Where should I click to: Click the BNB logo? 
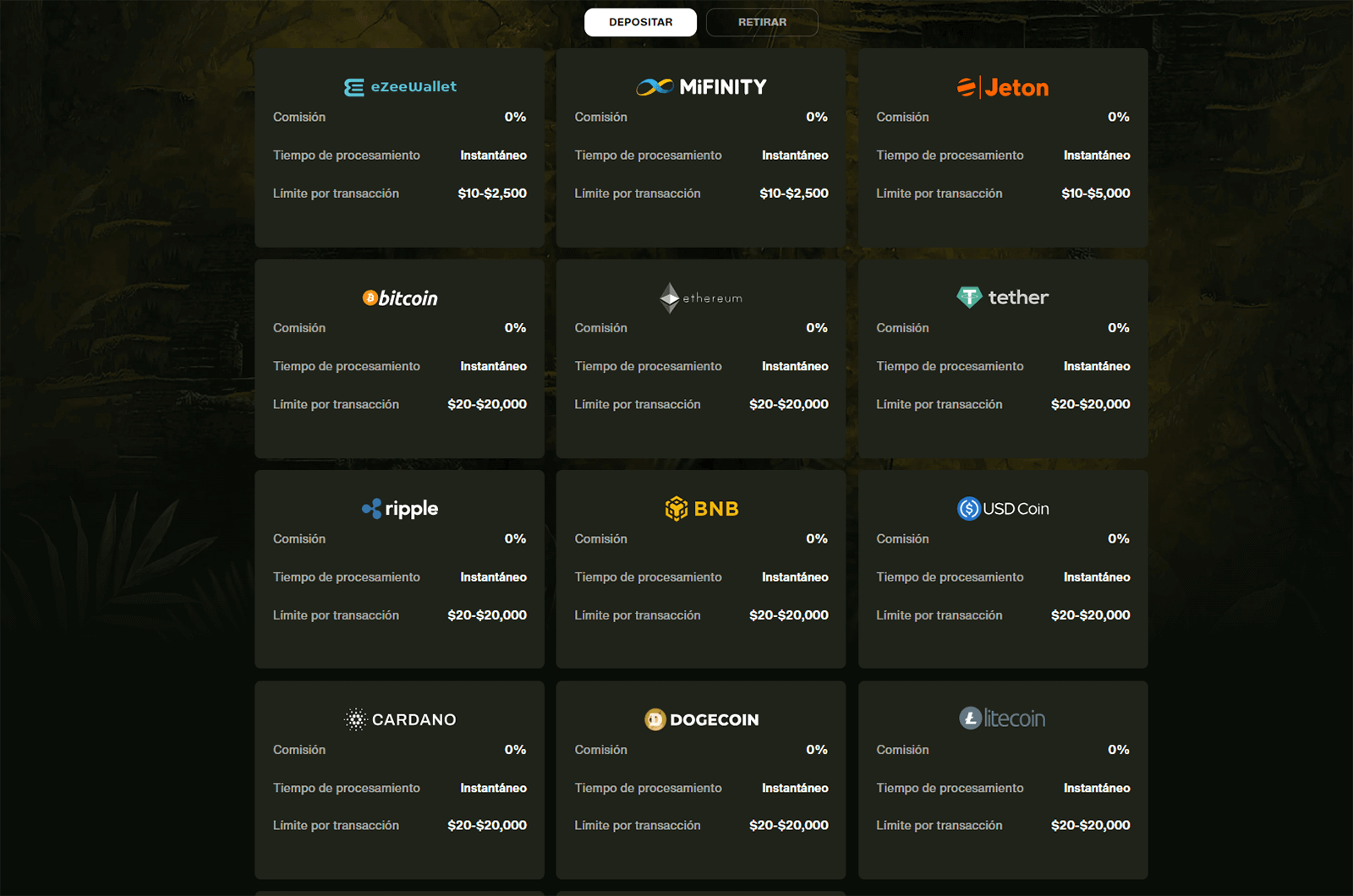pos(701,508)
